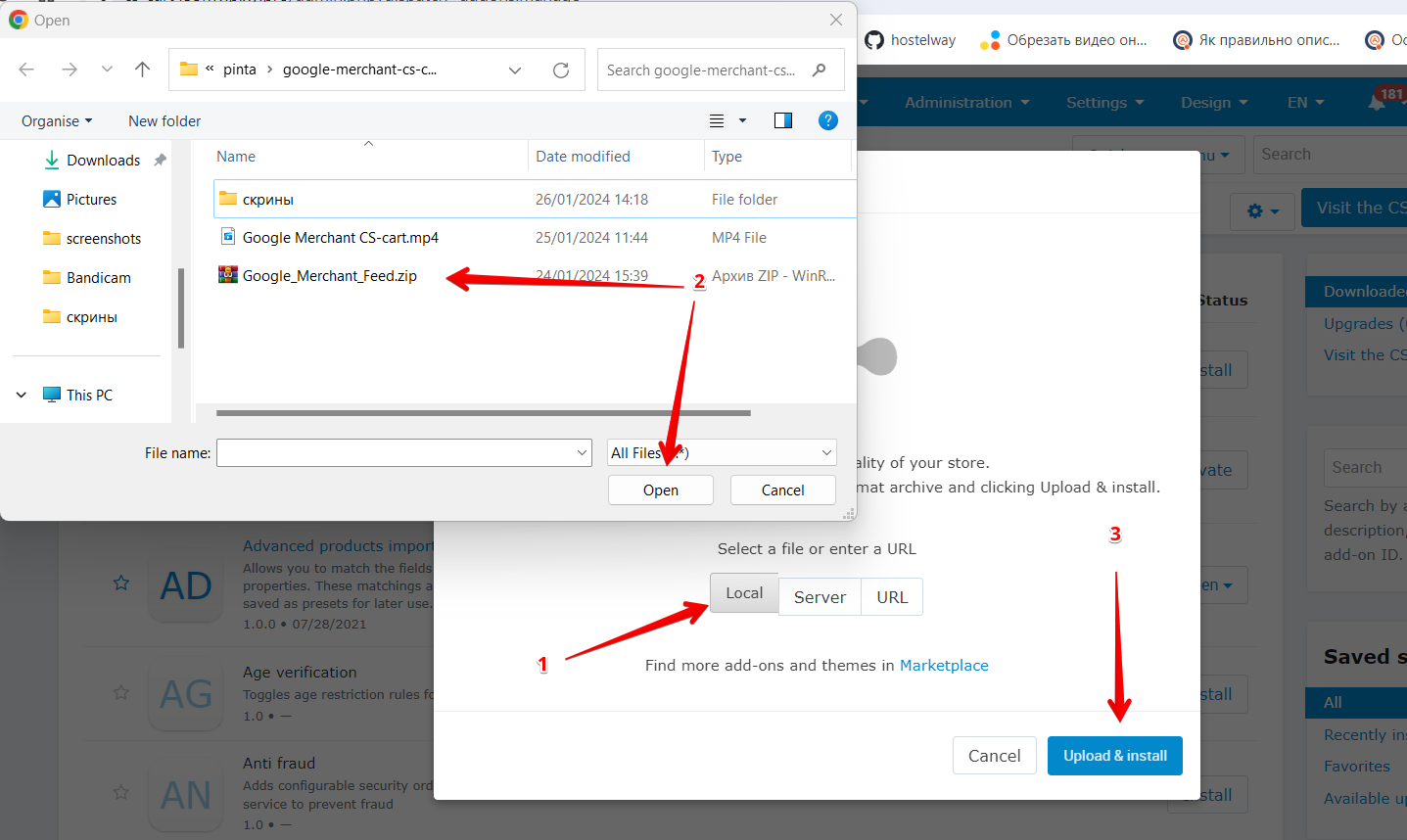The height and width of the screenshot is (840, 1407).
Task: Cancel the Open file dialog
Action: click(783, 490)
